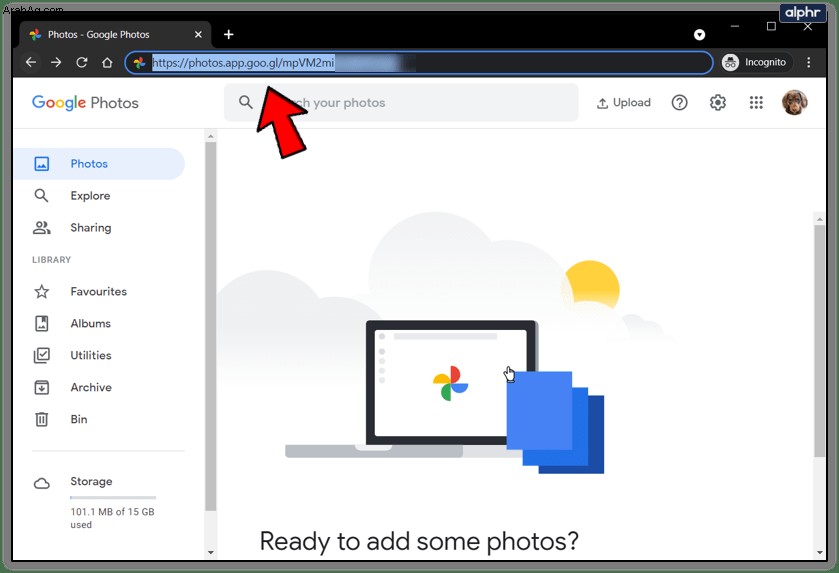Open a new tab with the plus icon
The height and width of the screenshot is (573, 839).
tap(228, 34)
